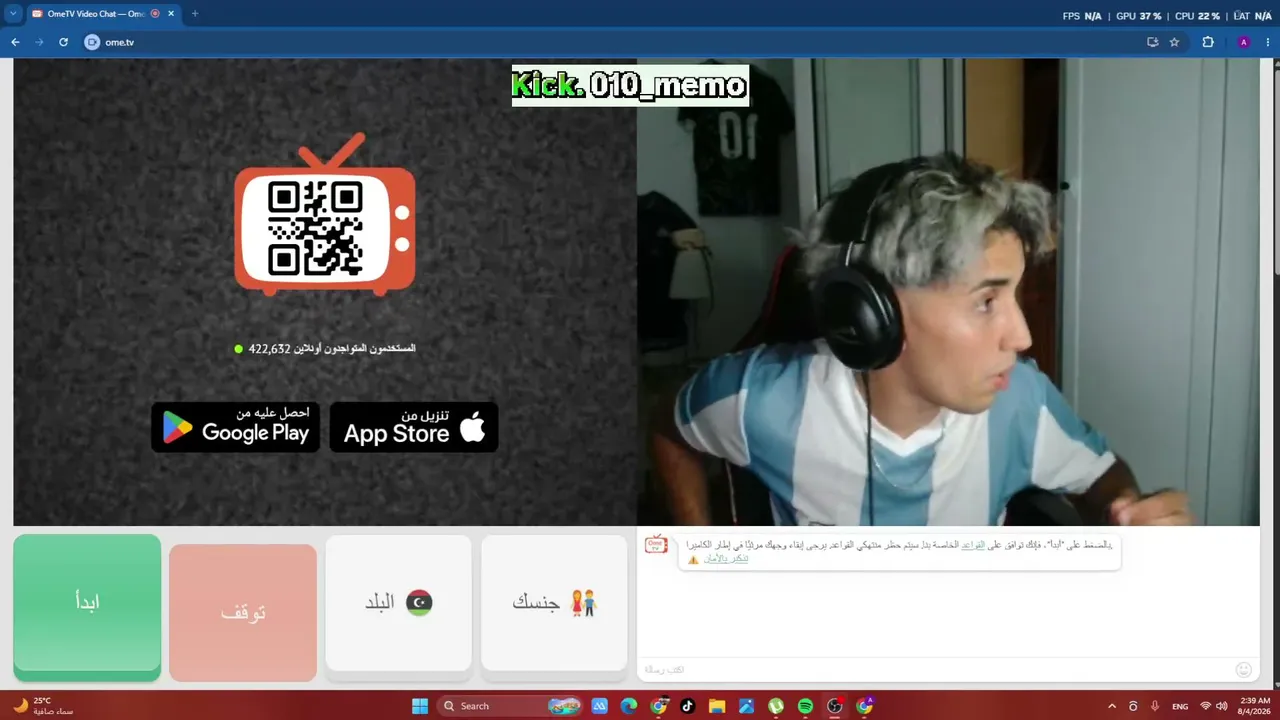Reload the ome.tv page
Image resolution: width=1280 pixels, height=720 pixels.
tap(63, 42)
